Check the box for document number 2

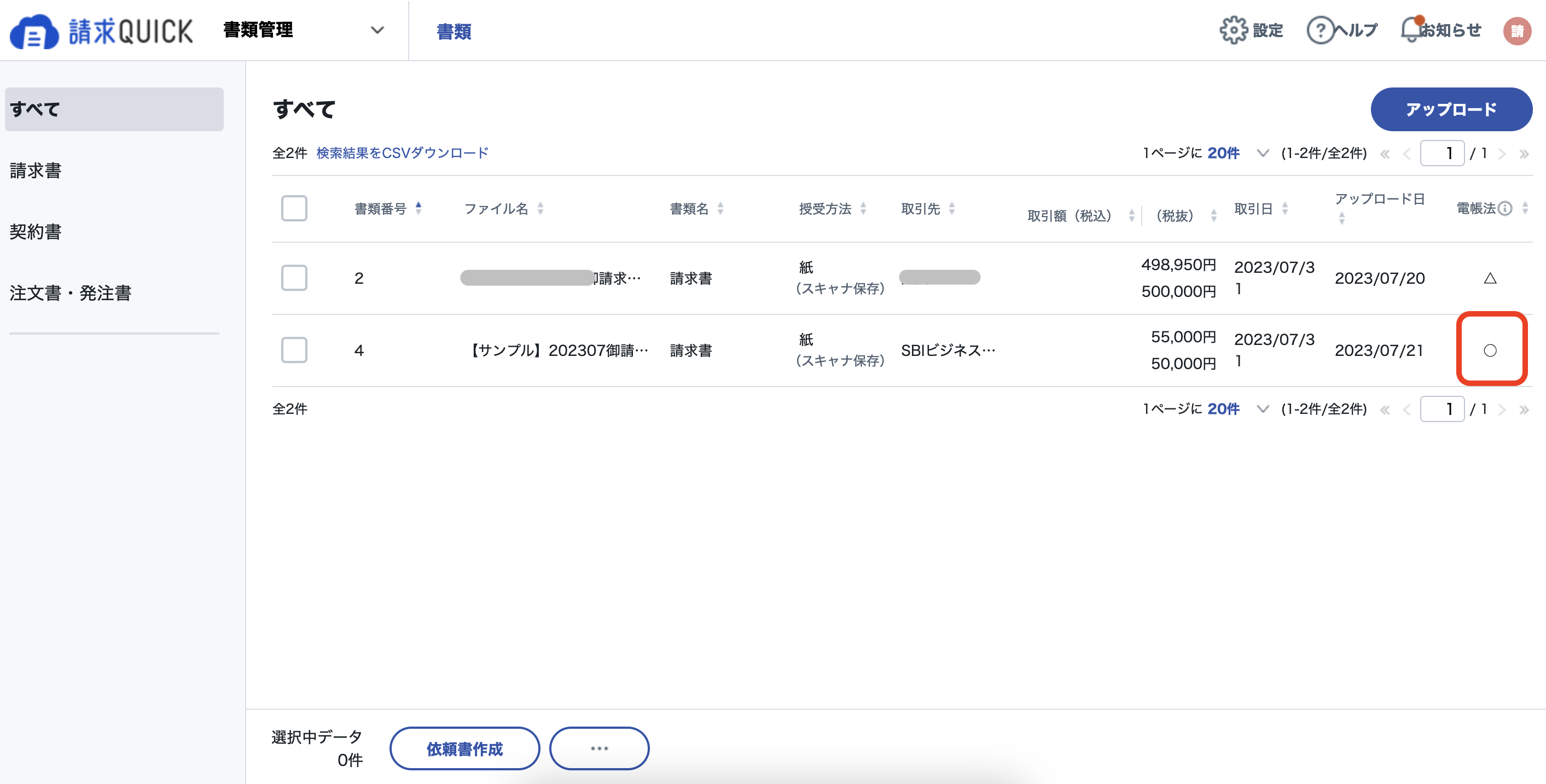[294, 278]
